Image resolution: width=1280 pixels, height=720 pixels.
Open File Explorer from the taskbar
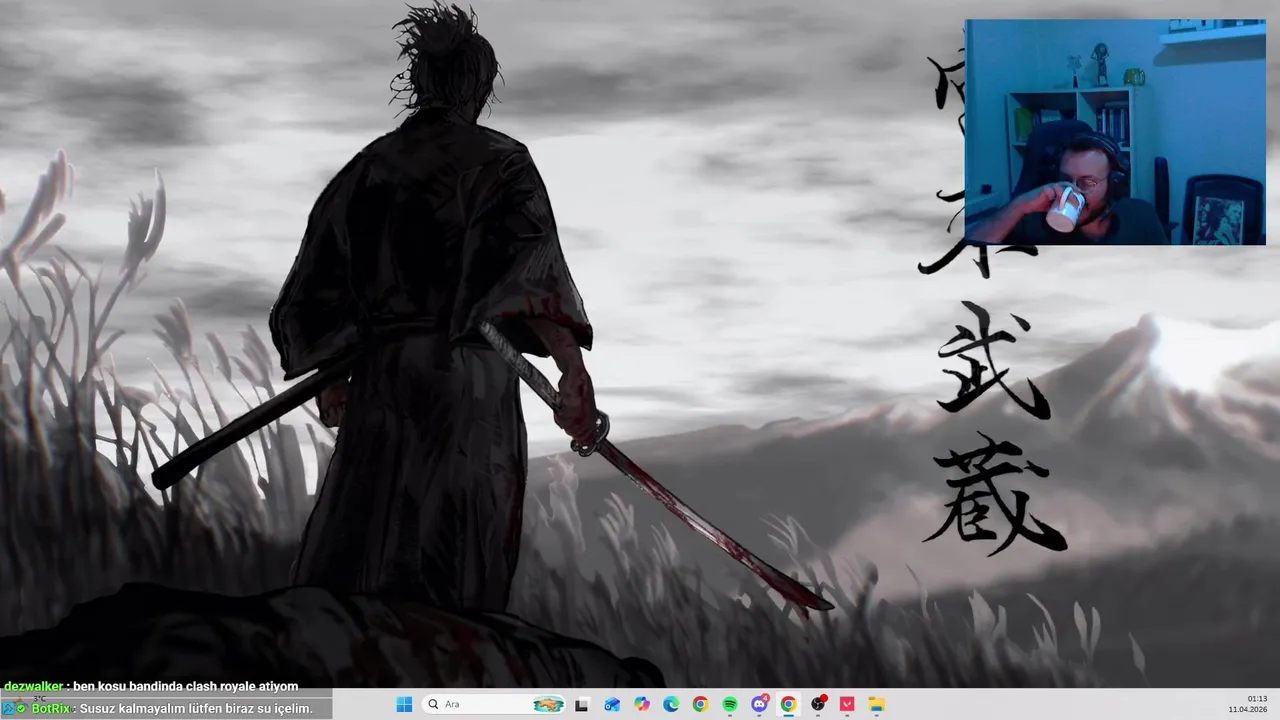click(876, 704)
